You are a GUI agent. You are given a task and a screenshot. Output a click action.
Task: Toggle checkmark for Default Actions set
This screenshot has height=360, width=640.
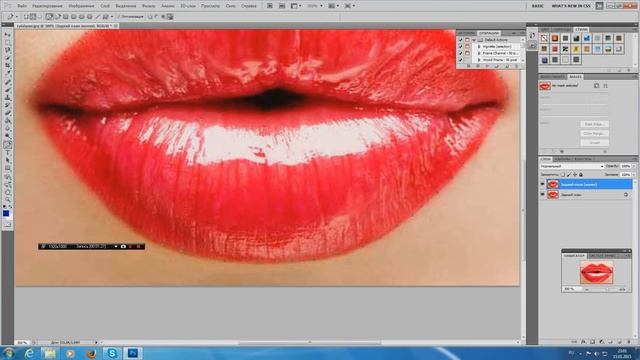[460, 40]
